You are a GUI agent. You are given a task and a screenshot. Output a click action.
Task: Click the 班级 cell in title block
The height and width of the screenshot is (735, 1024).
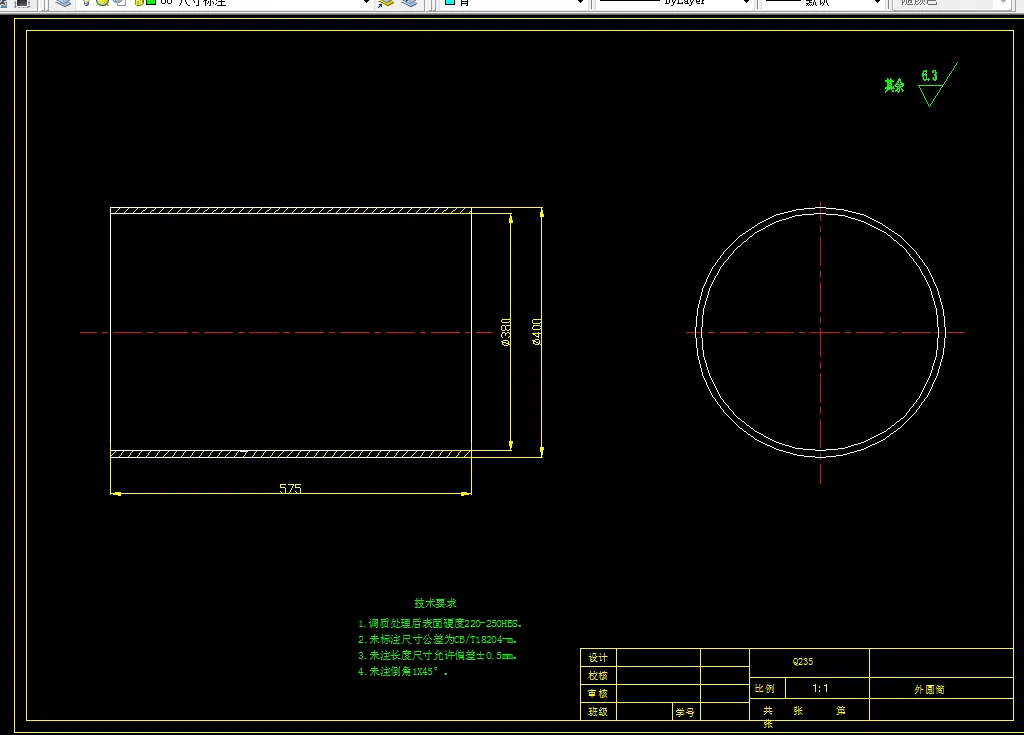click(598, 711)
